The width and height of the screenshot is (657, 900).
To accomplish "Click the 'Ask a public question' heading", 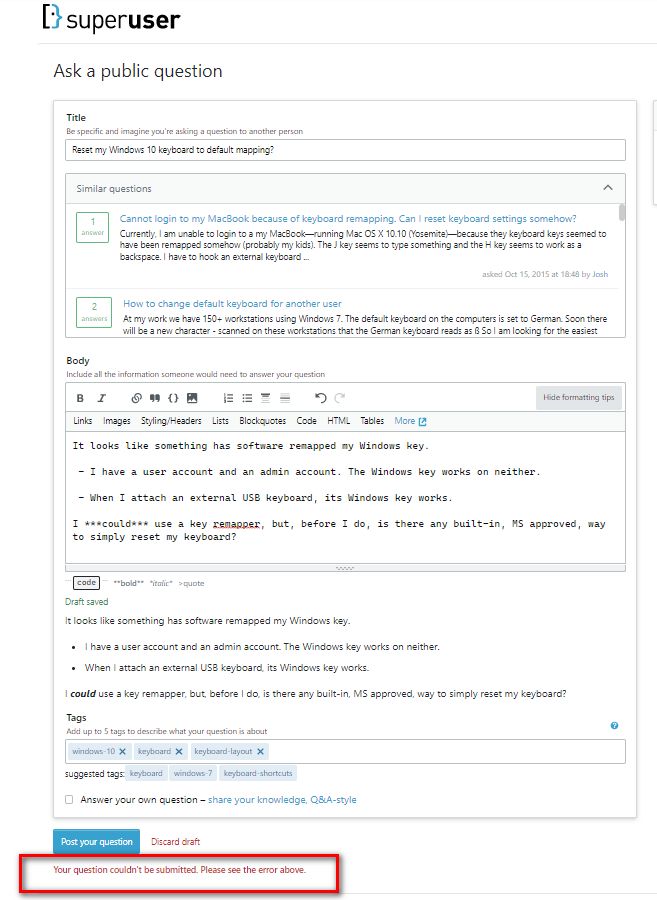I will (138, 71).
